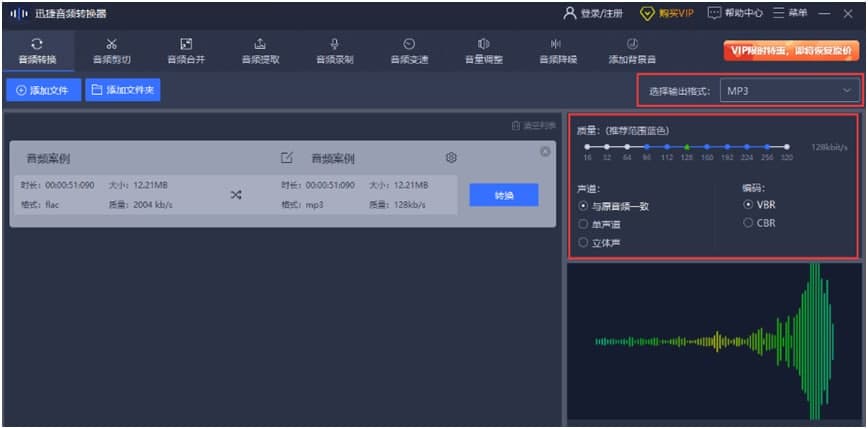The width and height of the screenshot is (868, 429).
Task: Click the 登录/注册 login button
Action: (593, 13)
